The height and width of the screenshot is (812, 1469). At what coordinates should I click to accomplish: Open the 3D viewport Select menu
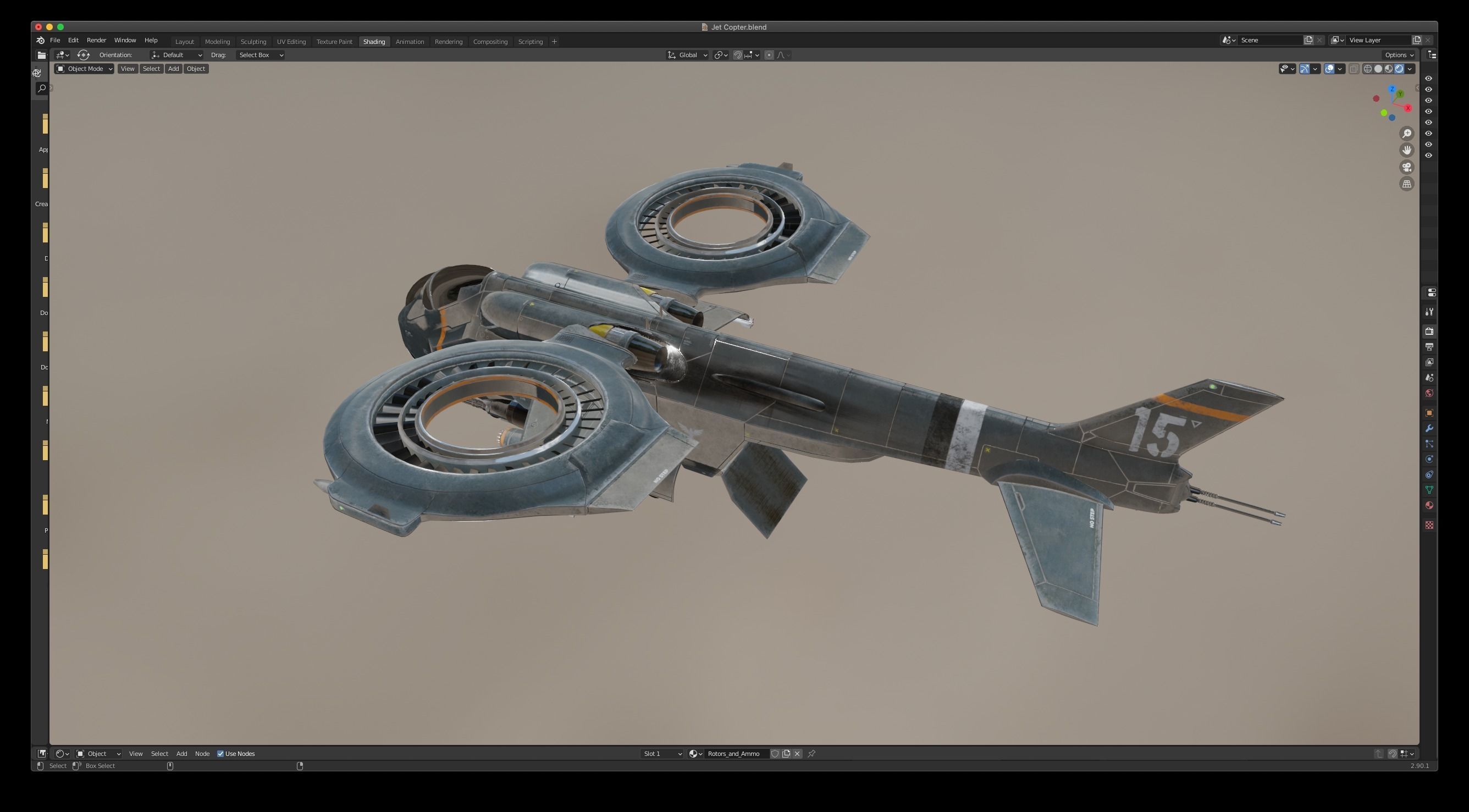click(151, 69)
